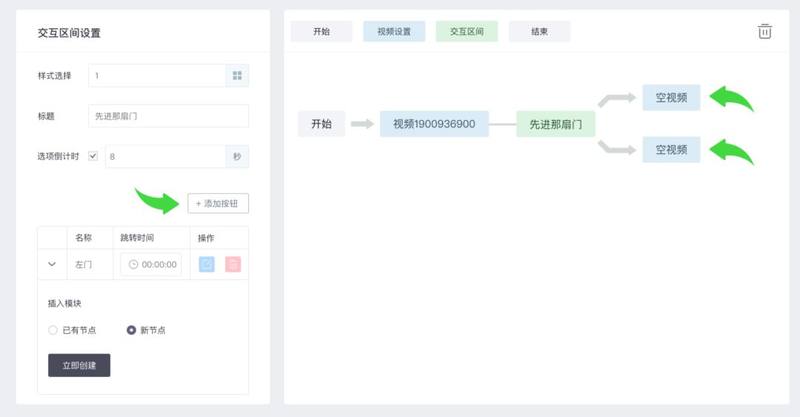Open the style grid picker icon
Viewport: 800px width, 417px height.
click(237, 75)
